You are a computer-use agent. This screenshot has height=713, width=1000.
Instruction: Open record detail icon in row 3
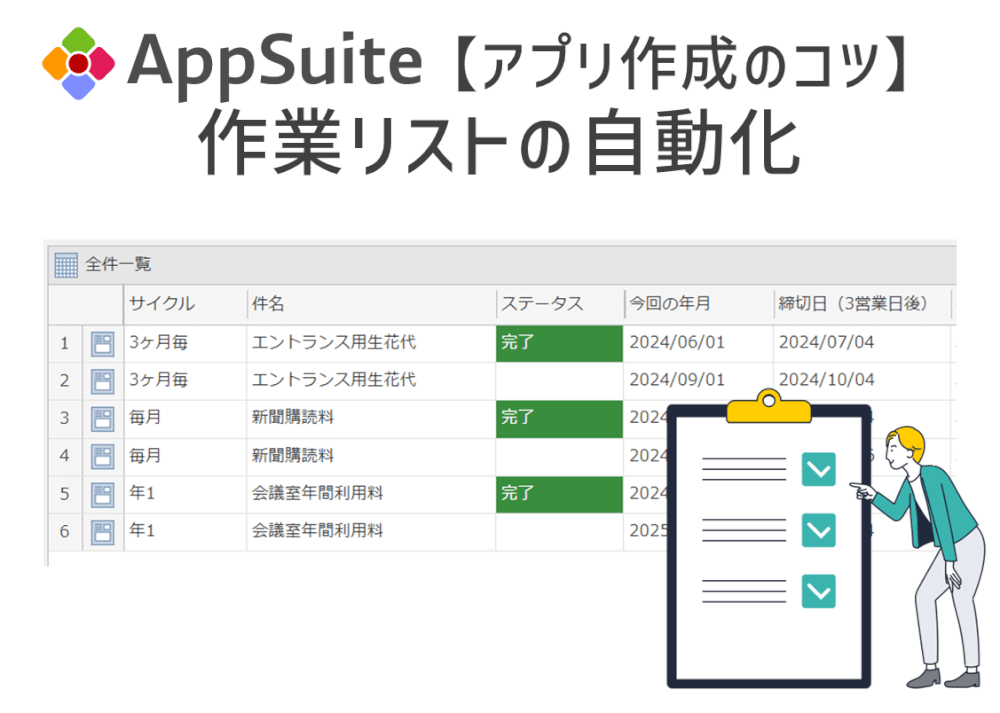point(103,419)
